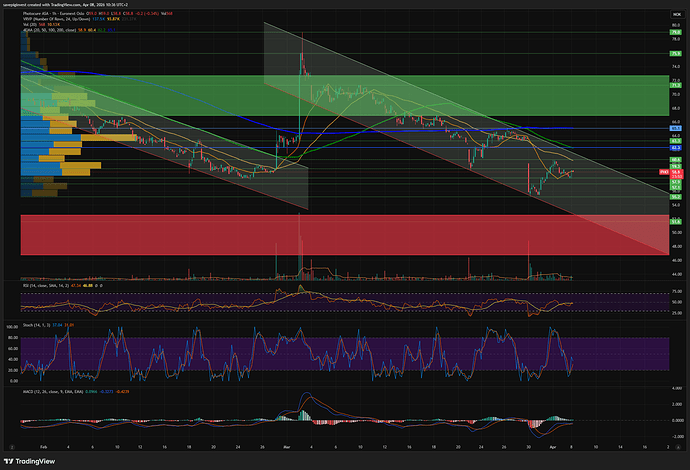Click the 65.1 light blue price label
The image size is (690, 470).
coord(675,129)
